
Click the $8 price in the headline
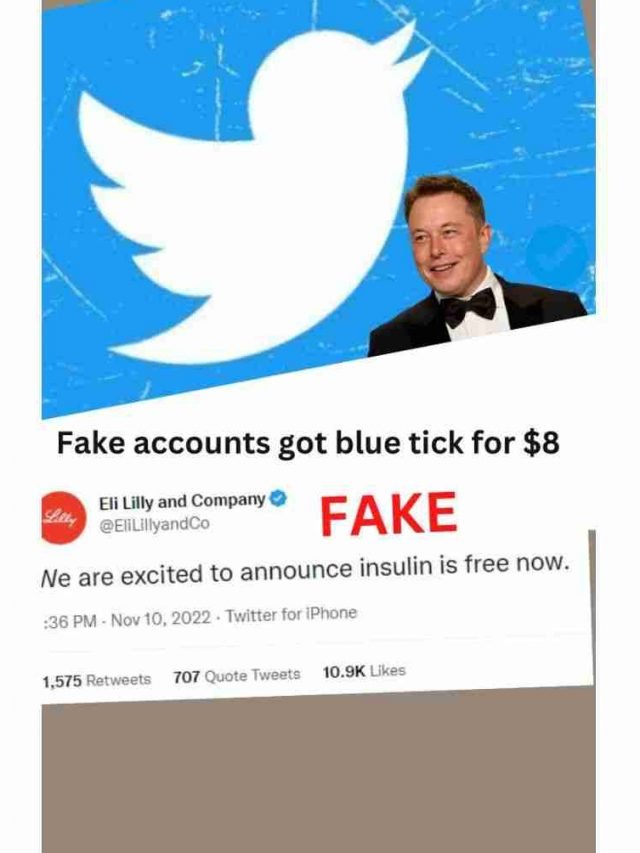(x=541, y=443)
